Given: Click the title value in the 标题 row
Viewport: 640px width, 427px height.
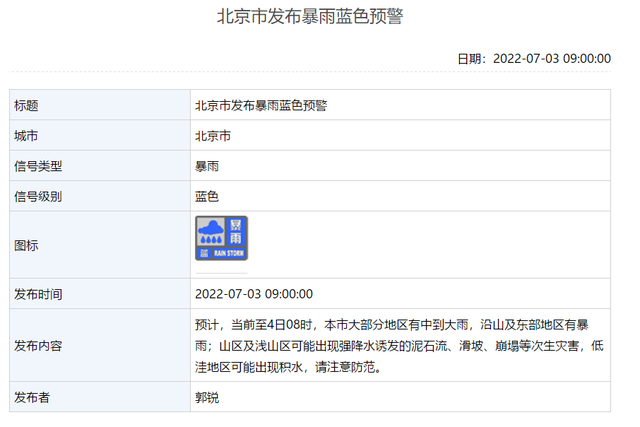Looking at the screenshot, I should (261, 106).
